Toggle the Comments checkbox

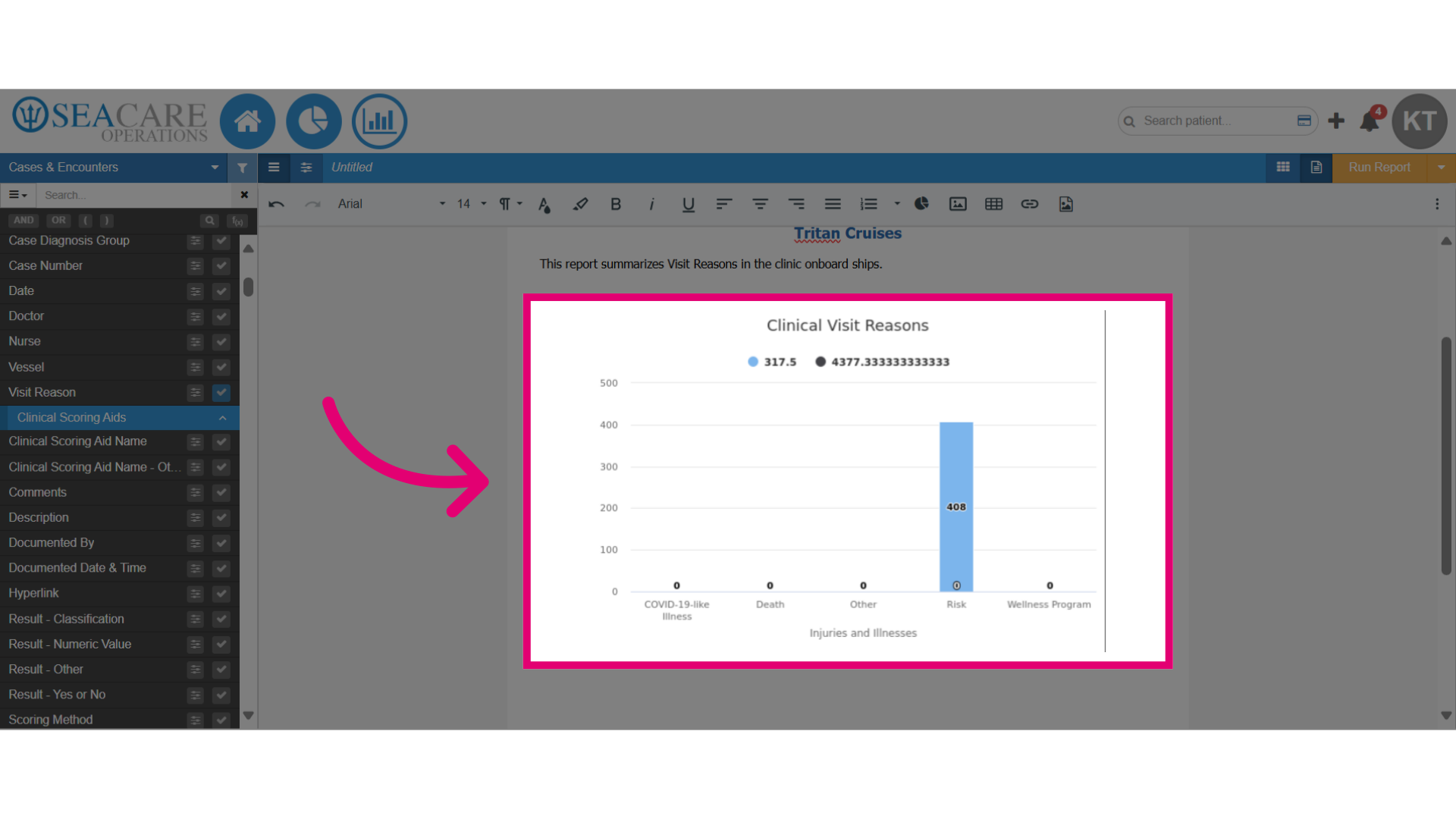tap(221, 493)
